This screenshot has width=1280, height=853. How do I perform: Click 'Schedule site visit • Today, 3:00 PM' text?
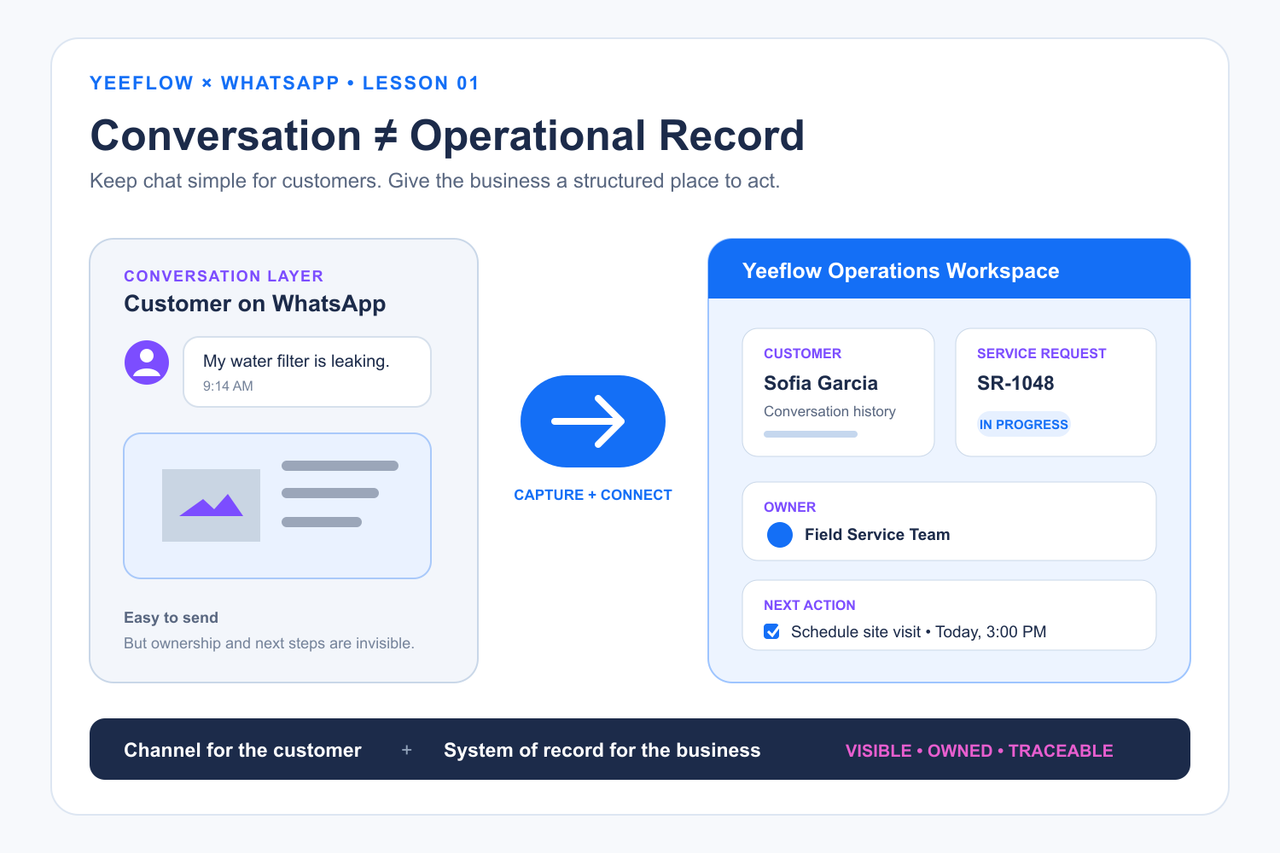tap(919, 632)
